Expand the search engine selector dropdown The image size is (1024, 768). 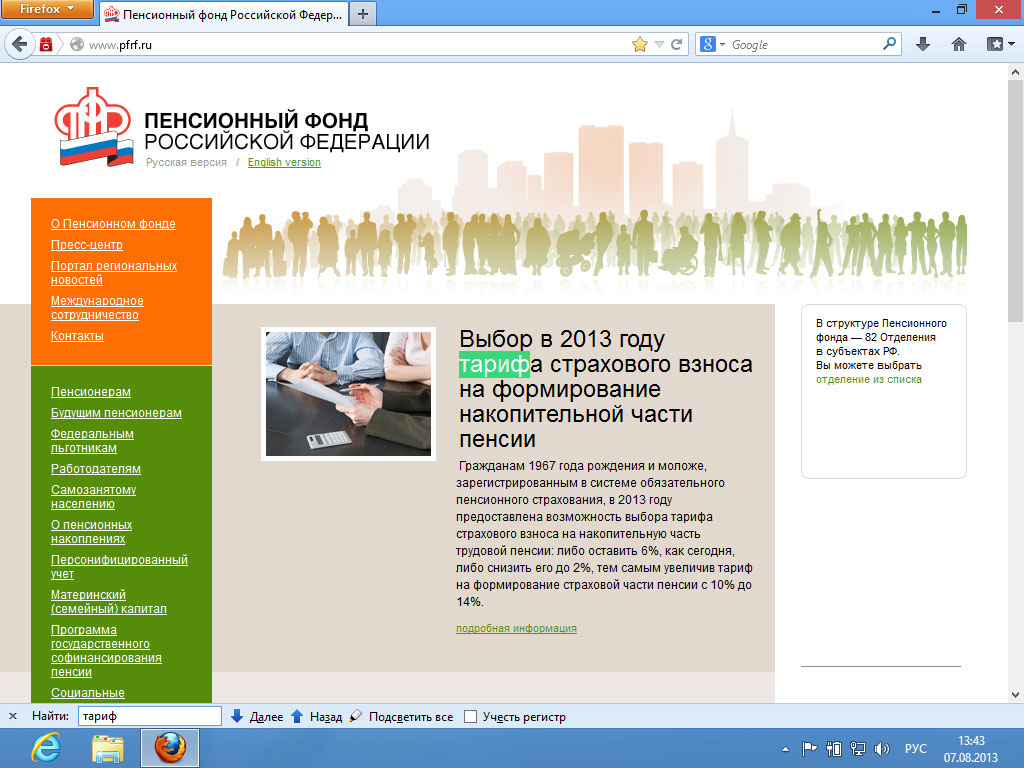(712, 44)
